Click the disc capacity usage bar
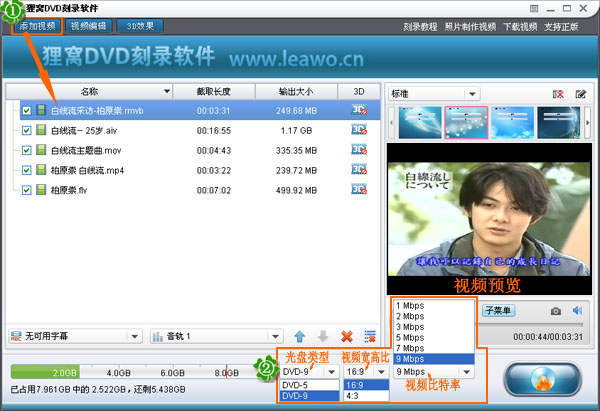The width and height of the screenshot is (600, 411). pos(134,372)
